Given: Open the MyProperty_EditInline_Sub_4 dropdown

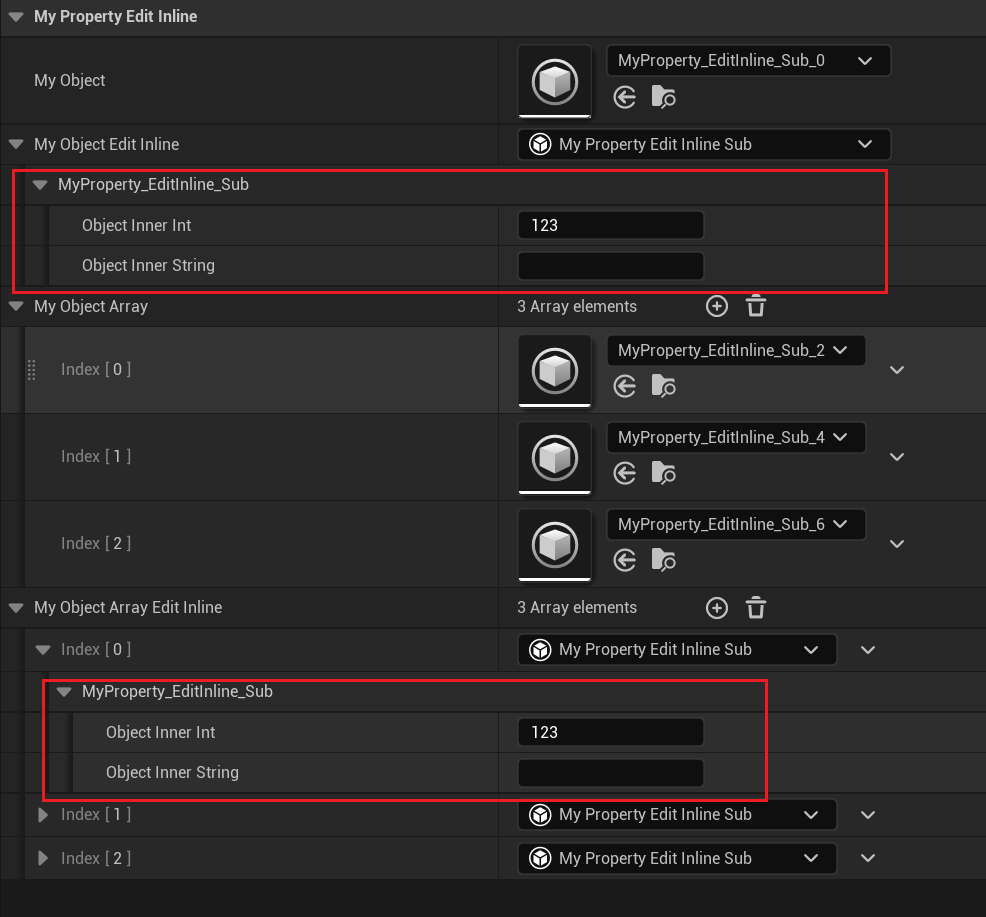Looking at the screenshot, I should (735, 437).
